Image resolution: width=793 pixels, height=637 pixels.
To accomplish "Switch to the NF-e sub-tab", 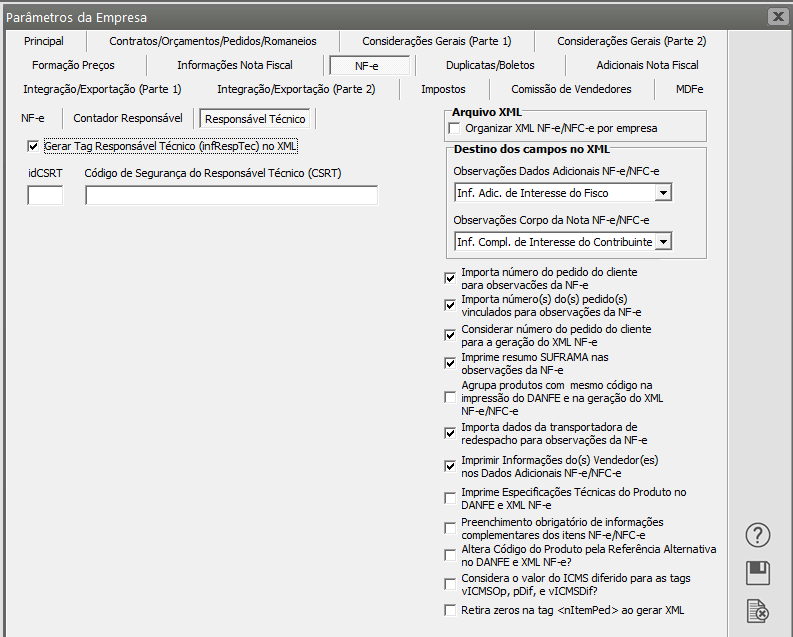I will coord(33,118).
